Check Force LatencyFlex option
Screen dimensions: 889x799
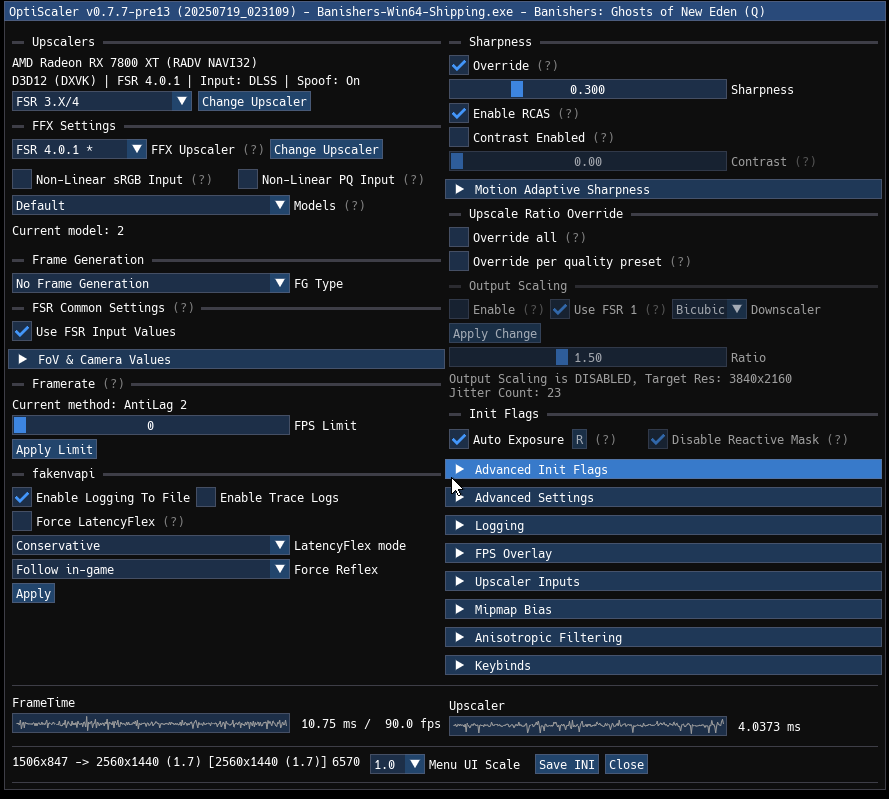click(22, 521)
